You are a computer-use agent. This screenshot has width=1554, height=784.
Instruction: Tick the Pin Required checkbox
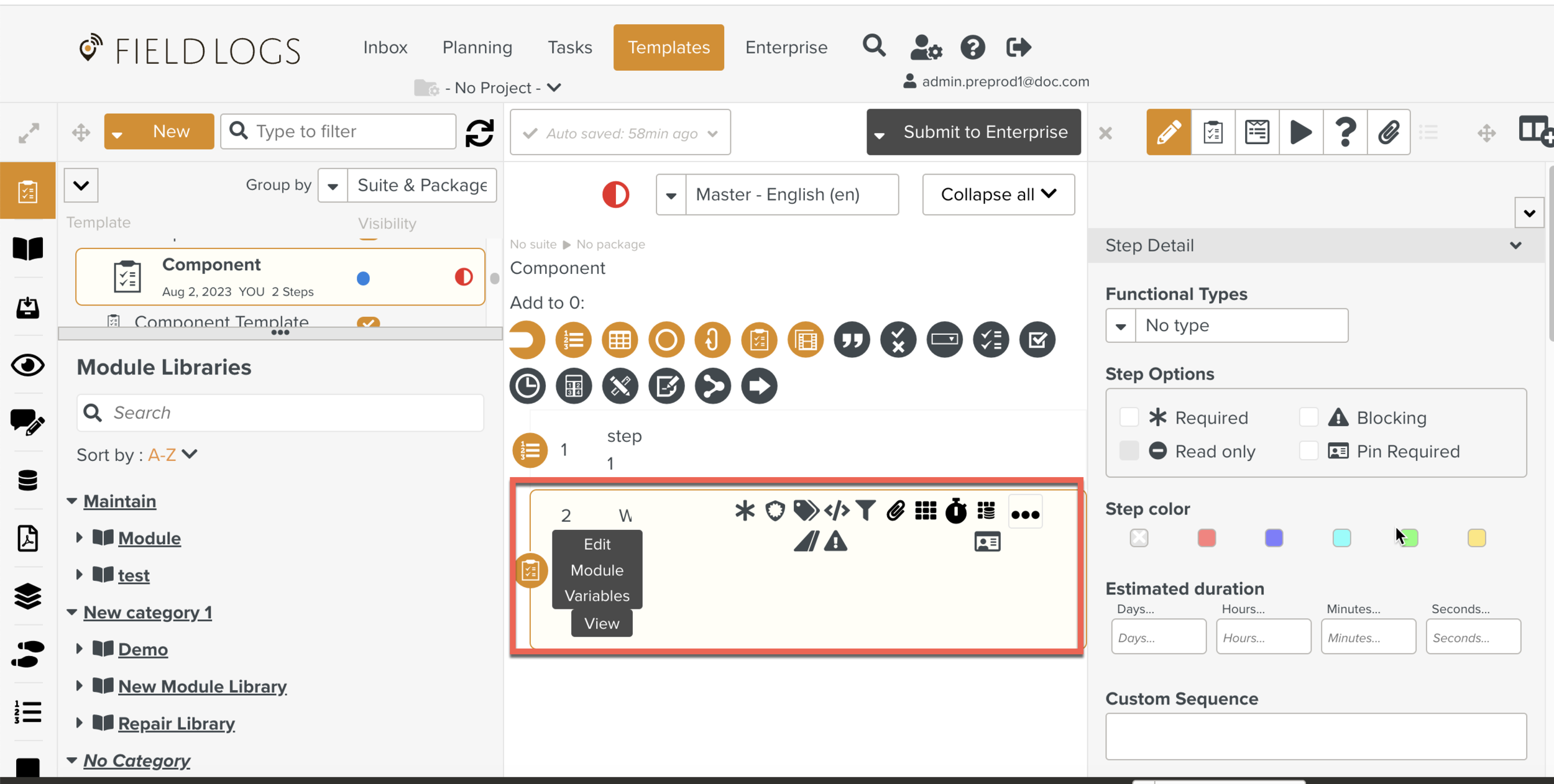tap(1308, 451)
